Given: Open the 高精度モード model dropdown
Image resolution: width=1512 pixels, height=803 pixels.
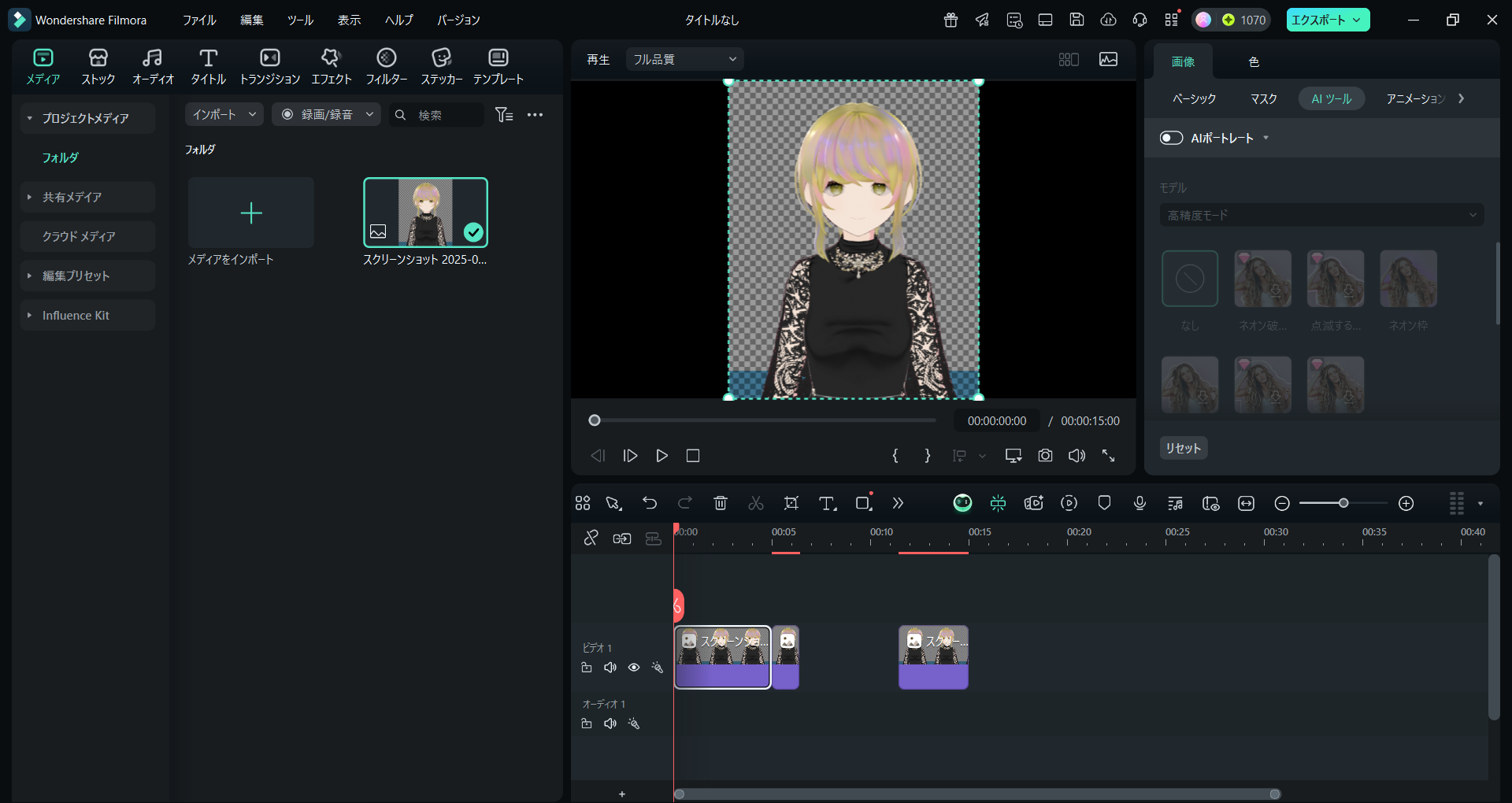Looking at the screenshot, I should (1321, 215).
